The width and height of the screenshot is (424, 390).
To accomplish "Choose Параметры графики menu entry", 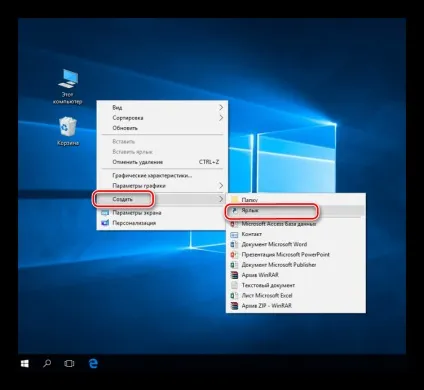I will pos(162,185).
